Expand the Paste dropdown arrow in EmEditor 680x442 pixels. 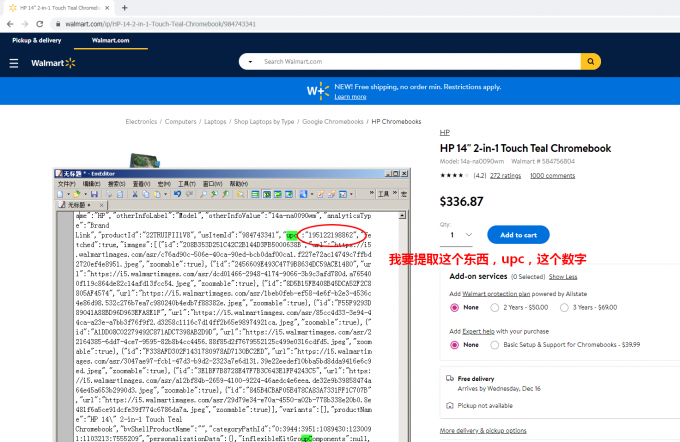165,194
